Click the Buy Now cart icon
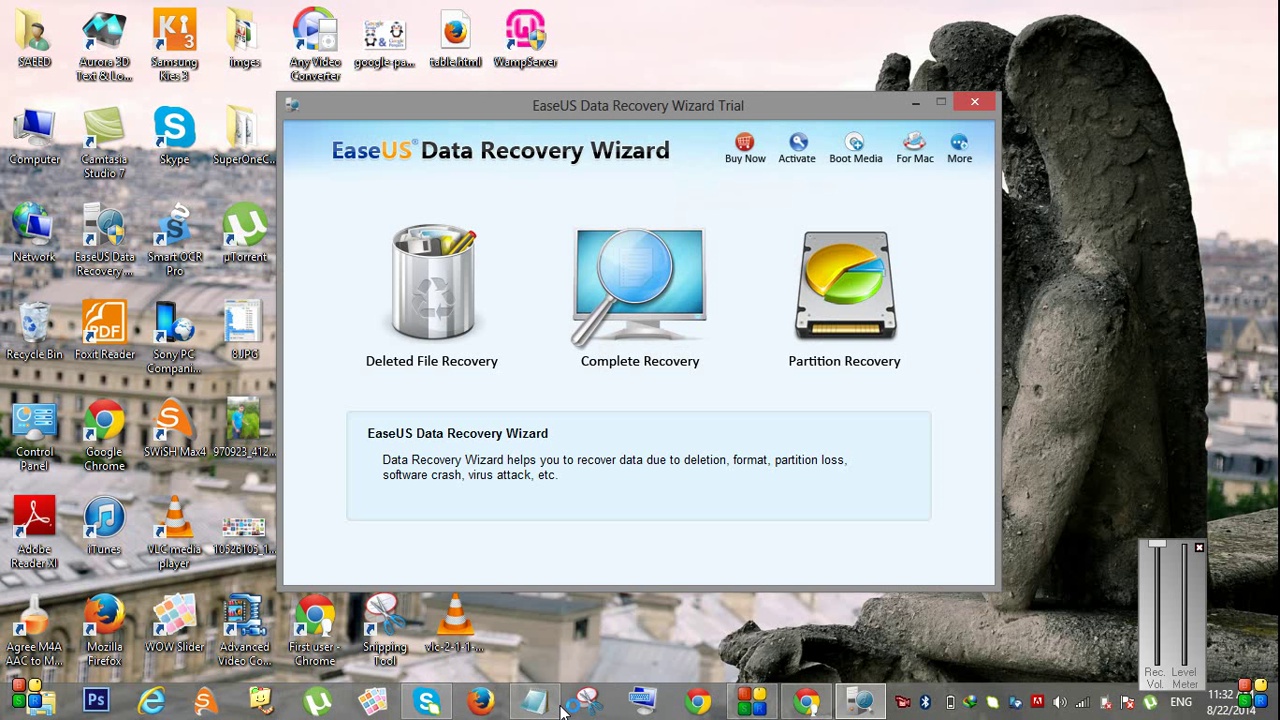1280x720 pixels. coord(745,147)
